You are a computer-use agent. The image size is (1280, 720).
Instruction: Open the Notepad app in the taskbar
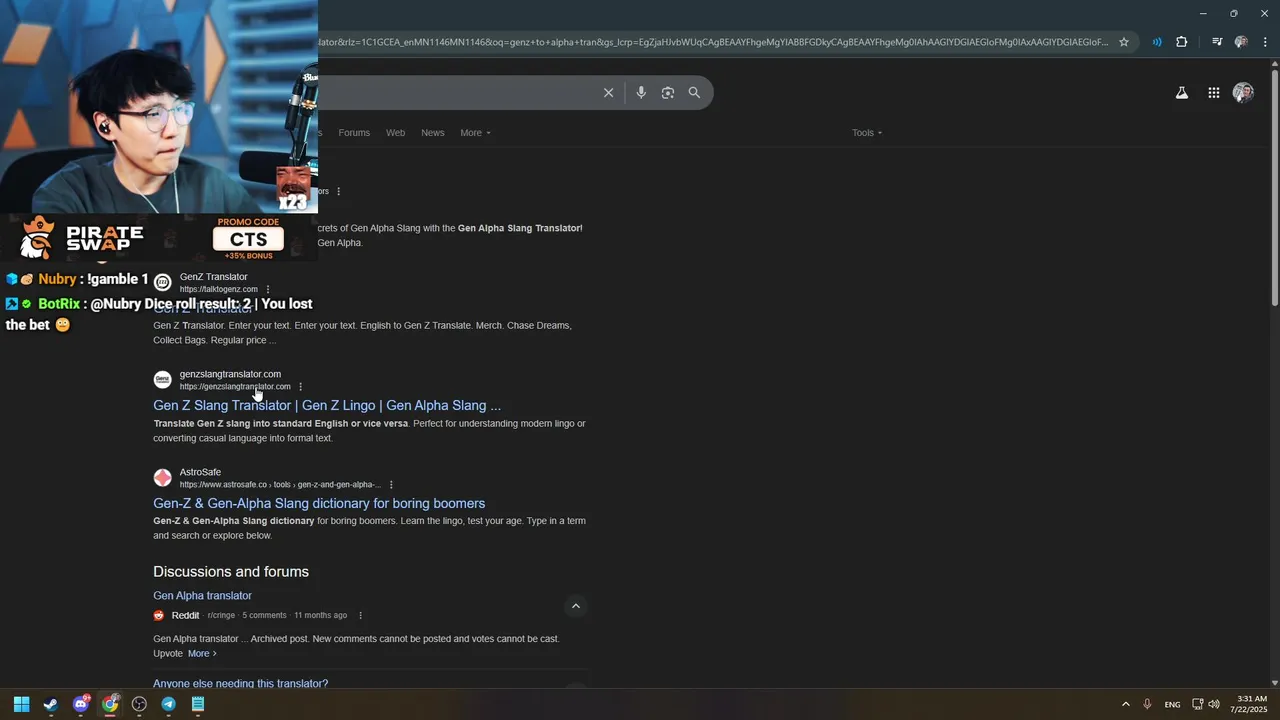[198, 704]
